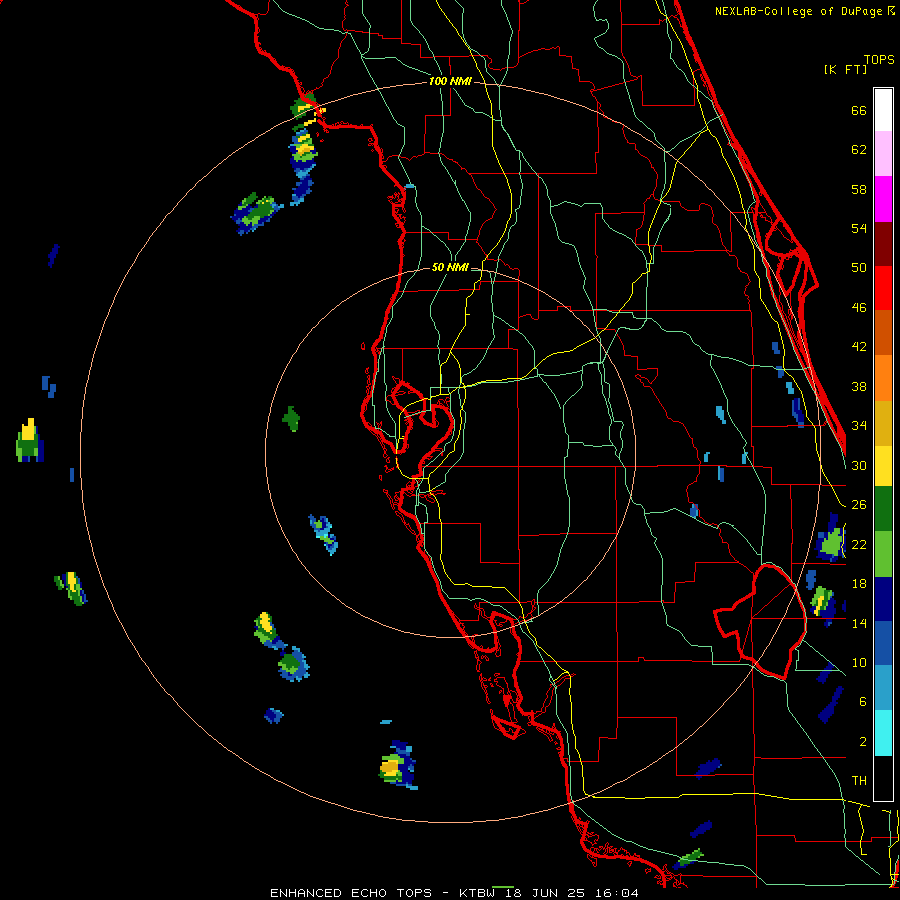The height and width of the screenshot is (900, 900).
Task: Click the navy blue legend swatch
Action: (883, 599)
